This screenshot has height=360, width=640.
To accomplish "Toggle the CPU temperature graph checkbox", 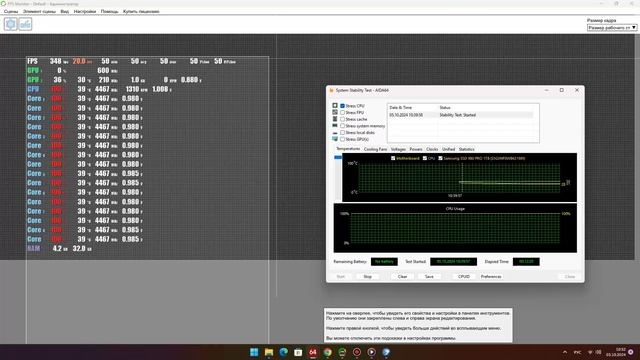I will [x=425, y=158].
